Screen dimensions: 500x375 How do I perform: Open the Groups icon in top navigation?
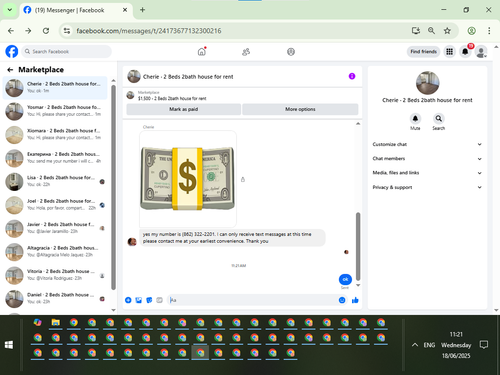click(291, 52)
